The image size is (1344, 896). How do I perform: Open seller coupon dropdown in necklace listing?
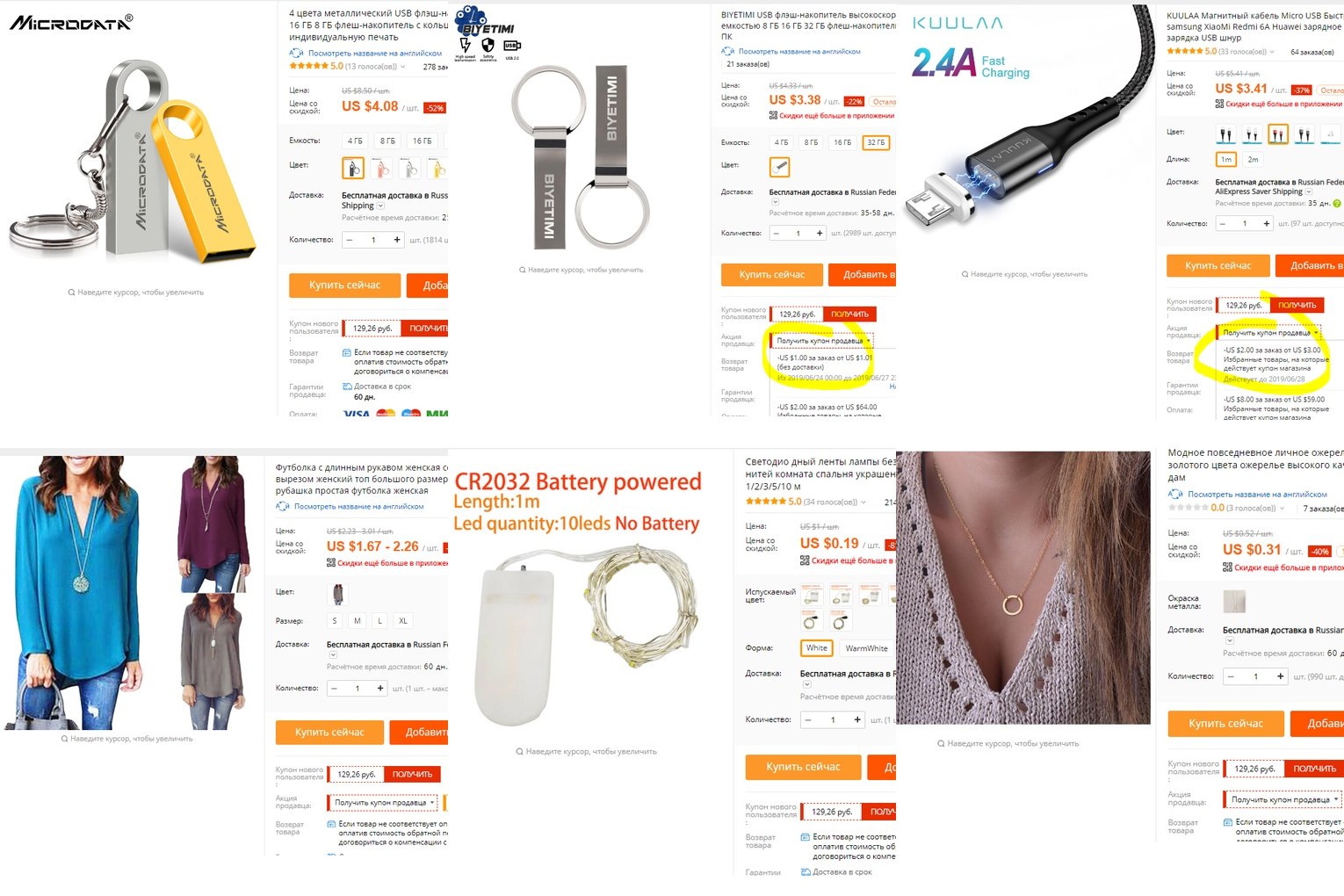[x=1284, y=799]
